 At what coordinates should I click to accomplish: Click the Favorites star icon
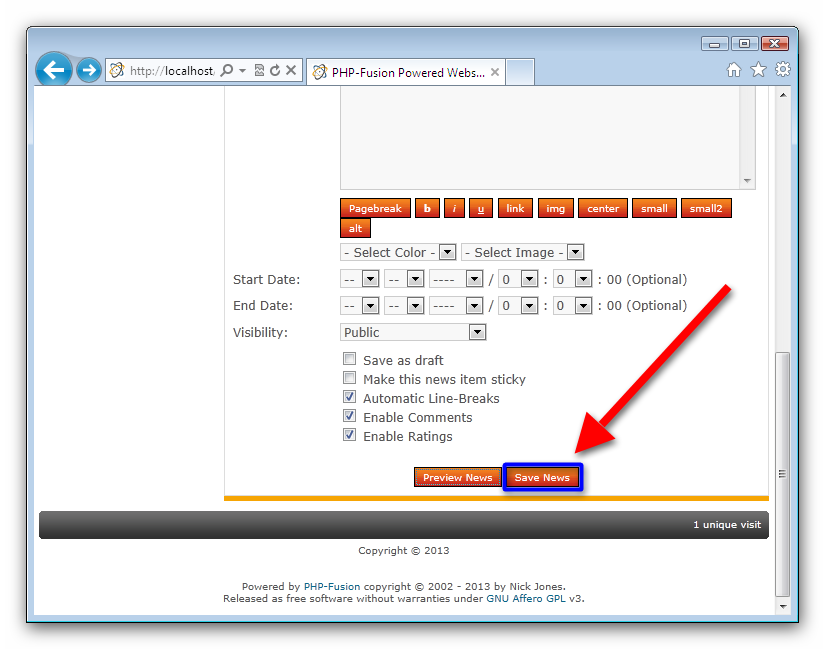758,70
